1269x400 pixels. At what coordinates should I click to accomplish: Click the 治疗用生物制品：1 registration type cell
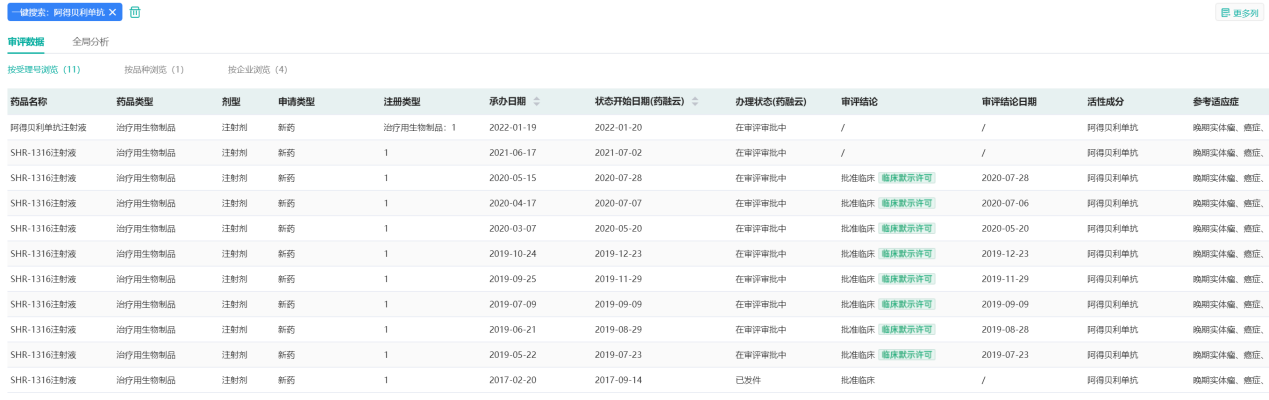click(x=420, y=128)
